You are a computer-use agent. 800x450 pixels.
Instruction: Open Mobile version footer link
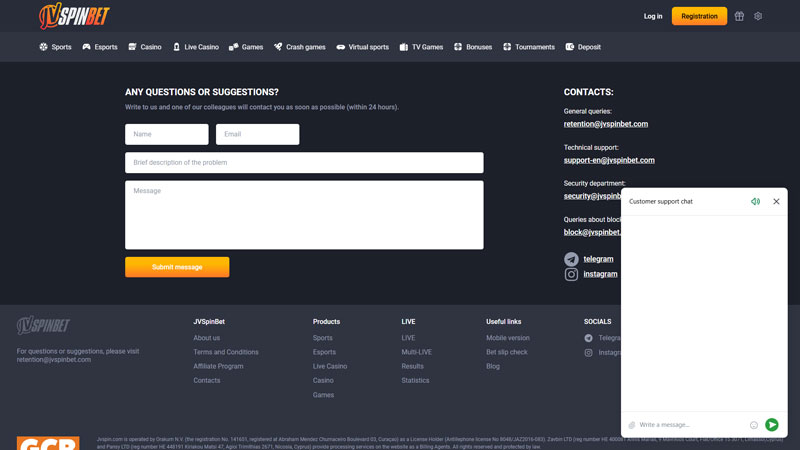click(x=508, y=338)
